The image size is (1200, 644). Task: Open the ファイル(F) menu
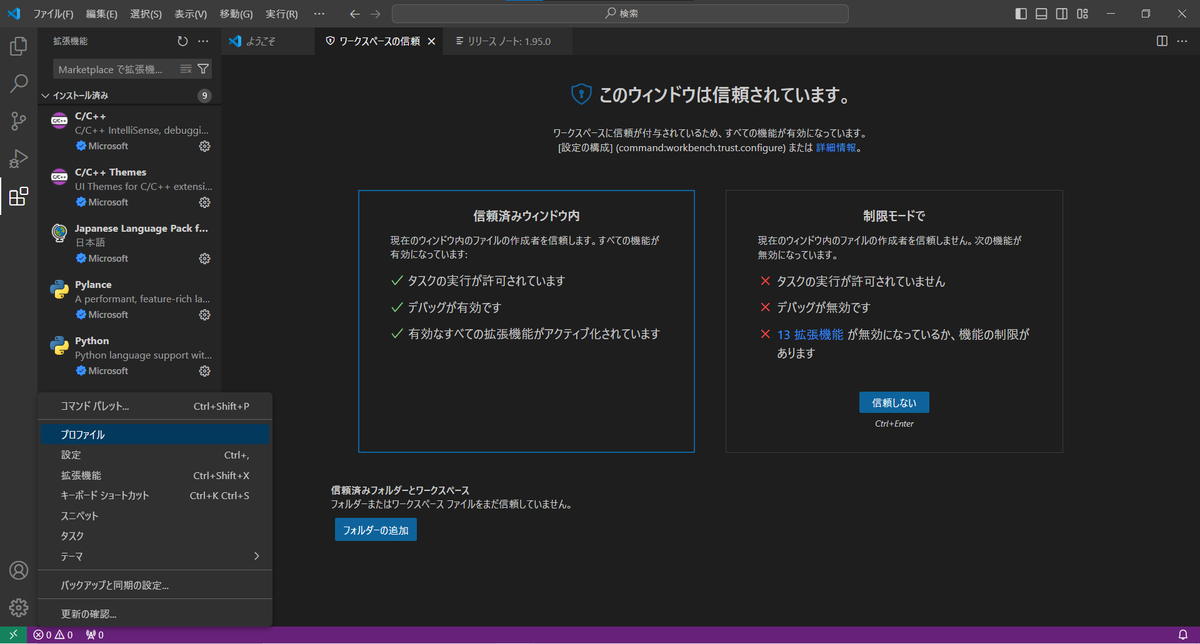coord(53,14)
